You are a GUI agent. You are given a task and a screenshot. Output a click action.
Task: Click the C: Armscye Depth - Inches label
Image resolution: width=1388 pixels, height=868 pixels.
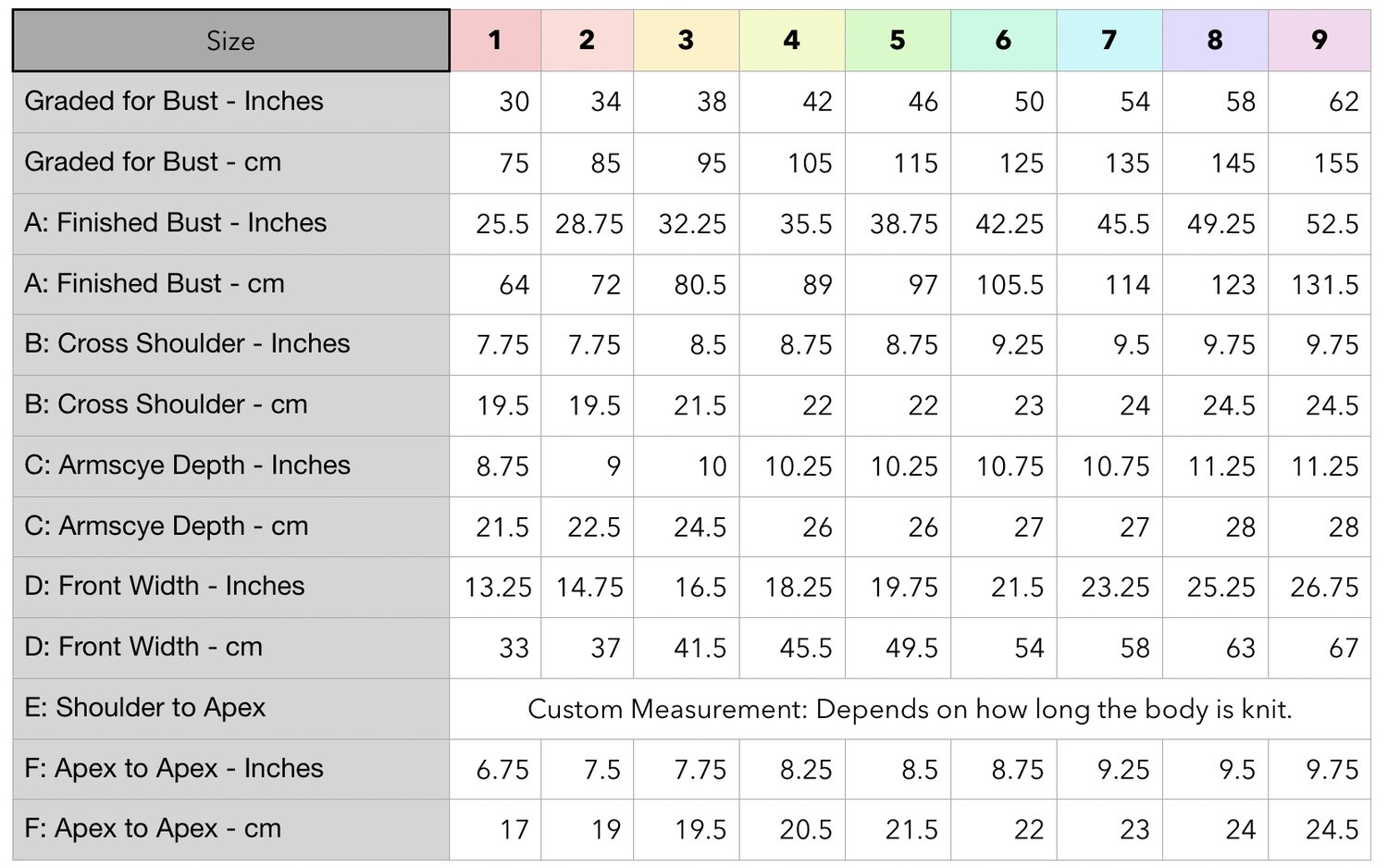187,465
